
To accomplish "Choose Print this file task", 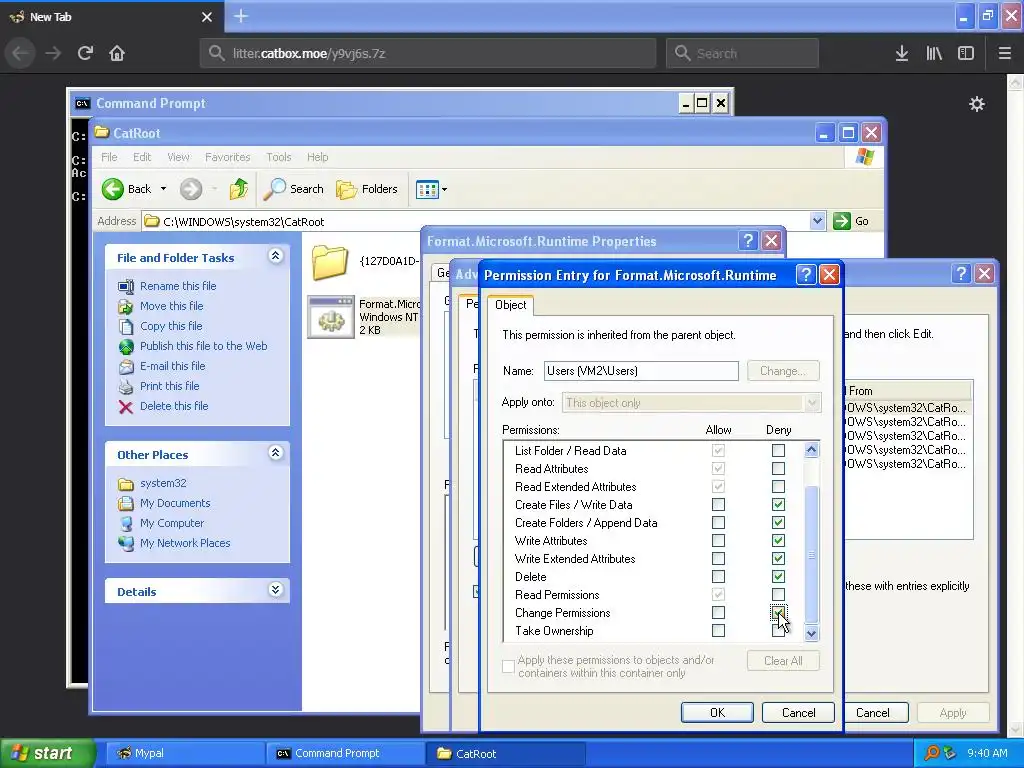I will [169, 386].
